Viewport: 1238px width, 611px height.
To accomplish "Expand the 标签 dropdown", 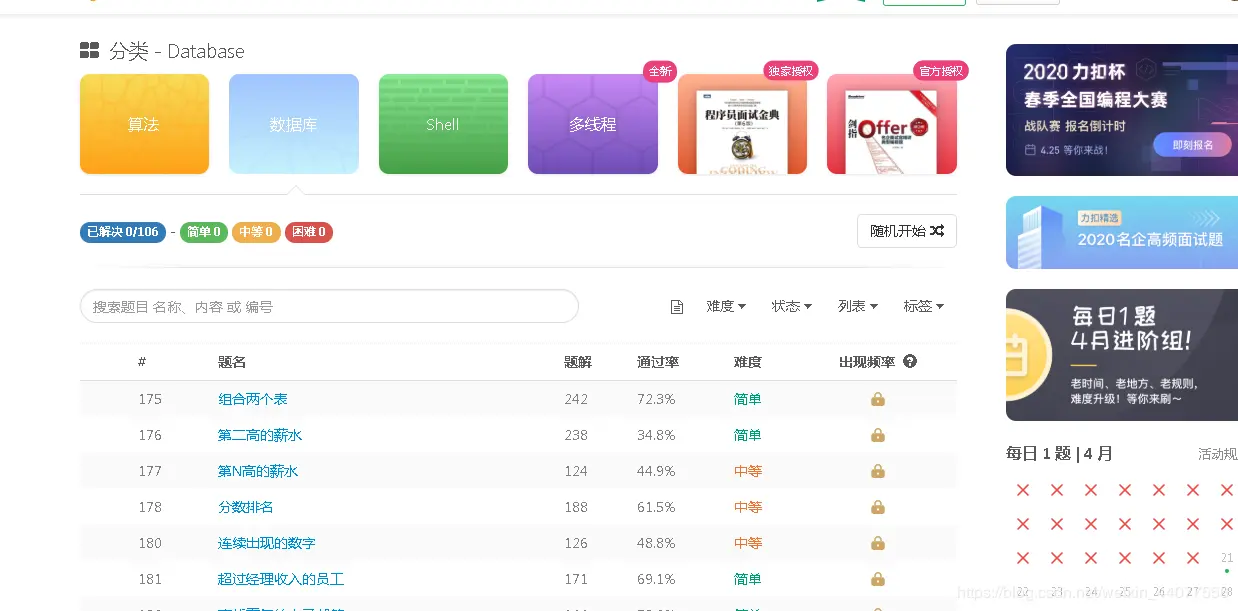I will (x=922, y=306).
